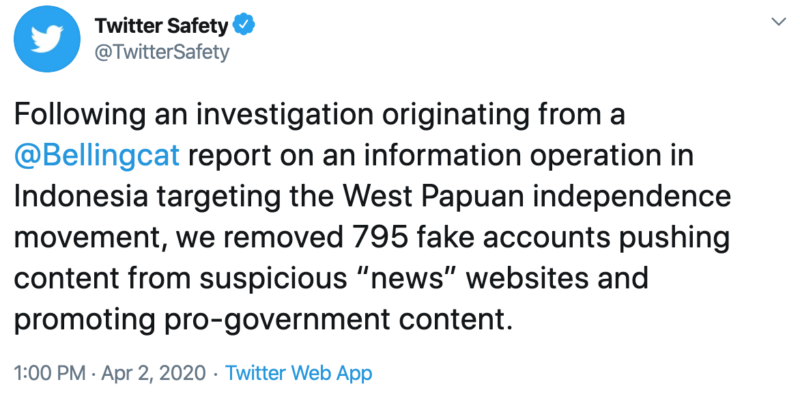Click the 1:00 PM time in the timestamp

(49, 373)
